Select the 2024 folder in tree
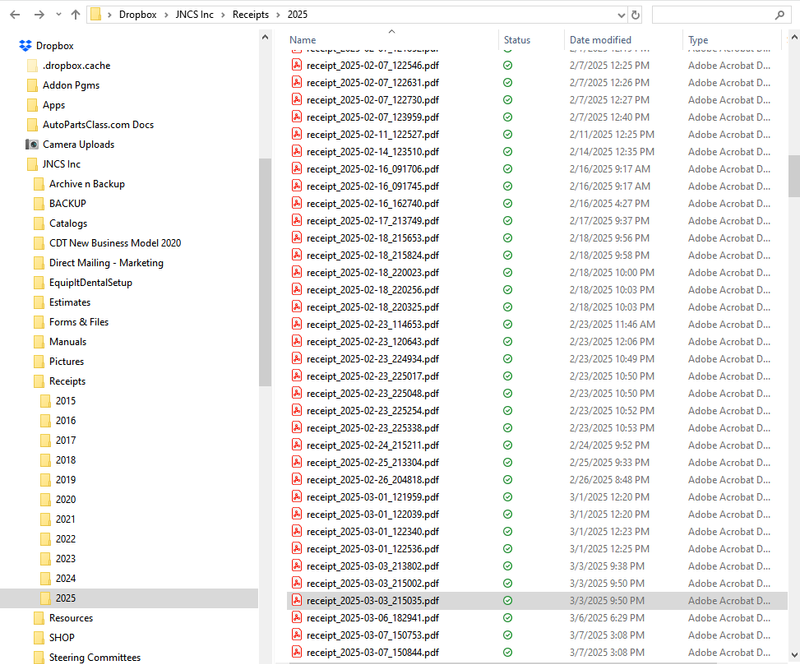Screen dimensions: 800x664 (x=65, y=578)
